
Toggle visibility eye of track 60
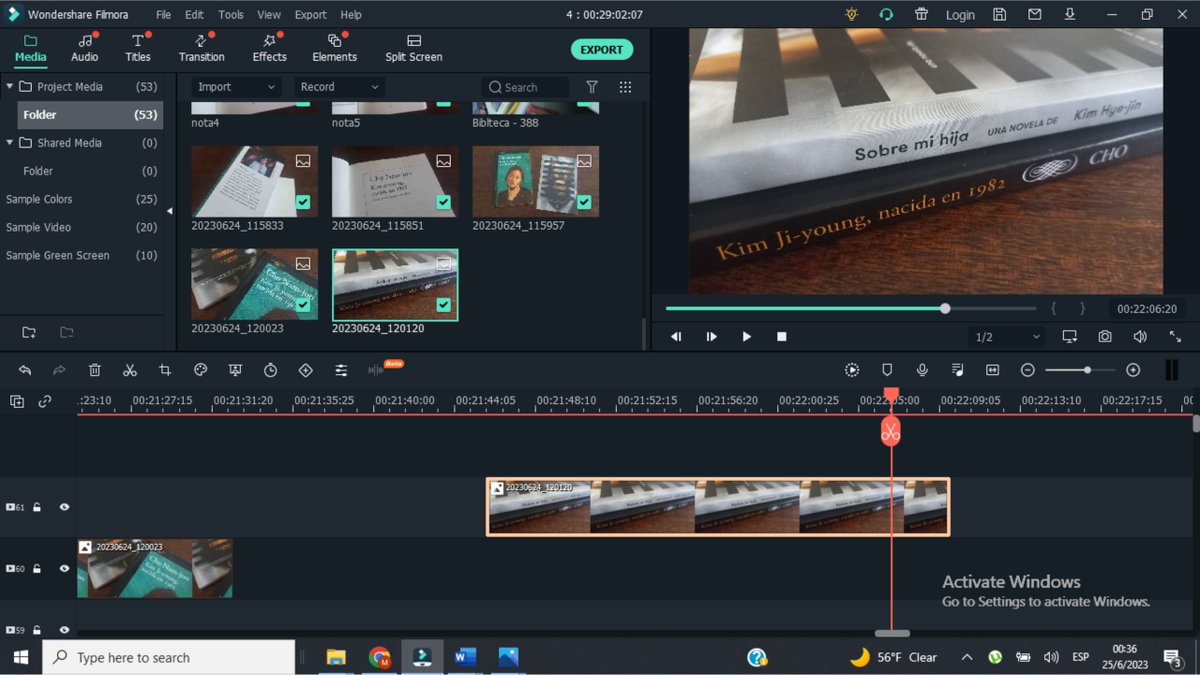click(x=64, y=569)
